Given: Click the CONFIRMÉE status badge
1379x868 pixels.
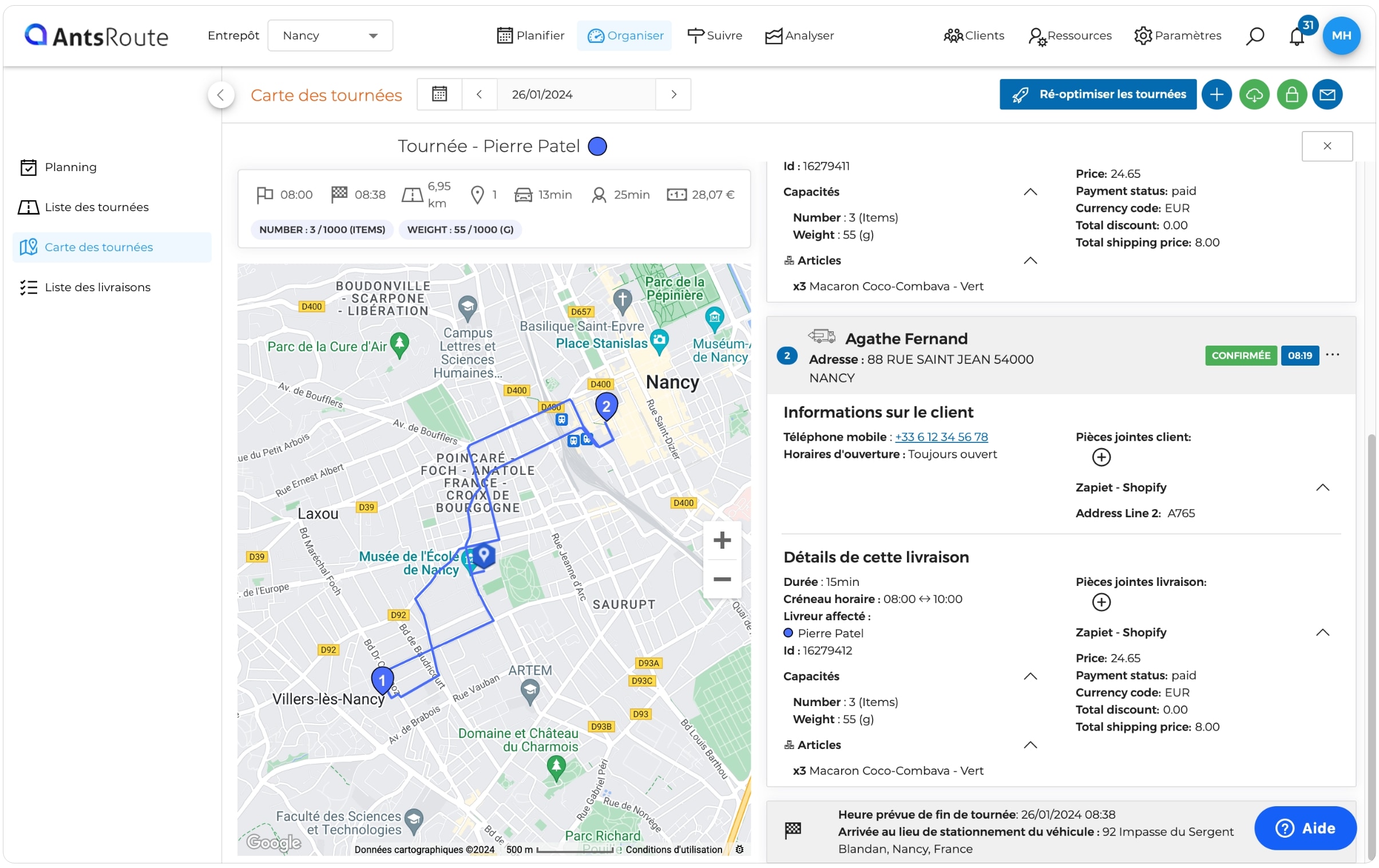Looking at the screenshot, I should click(x=1241, y=355).
